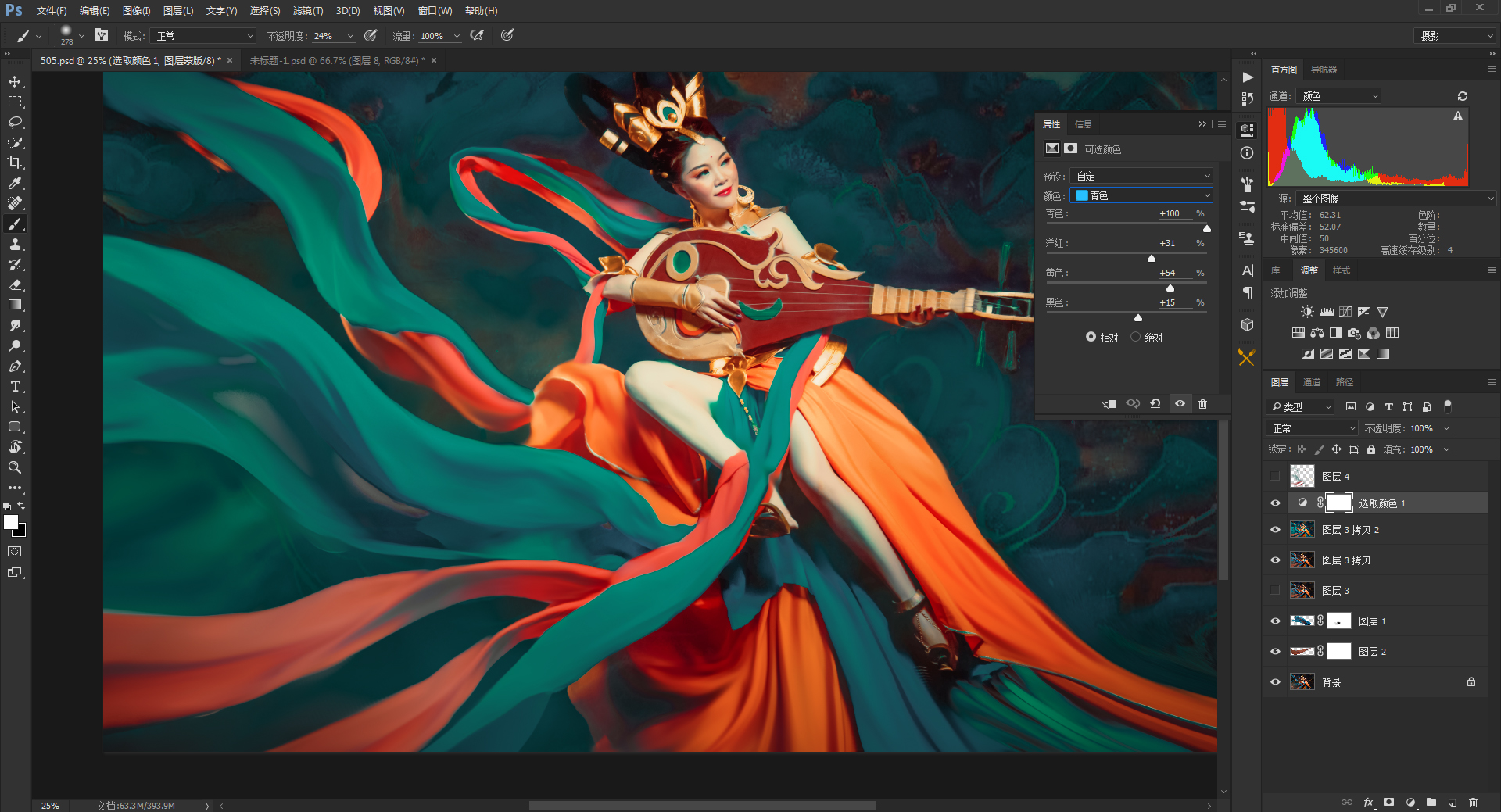Hide the 背景 layer

(1276, 682)
